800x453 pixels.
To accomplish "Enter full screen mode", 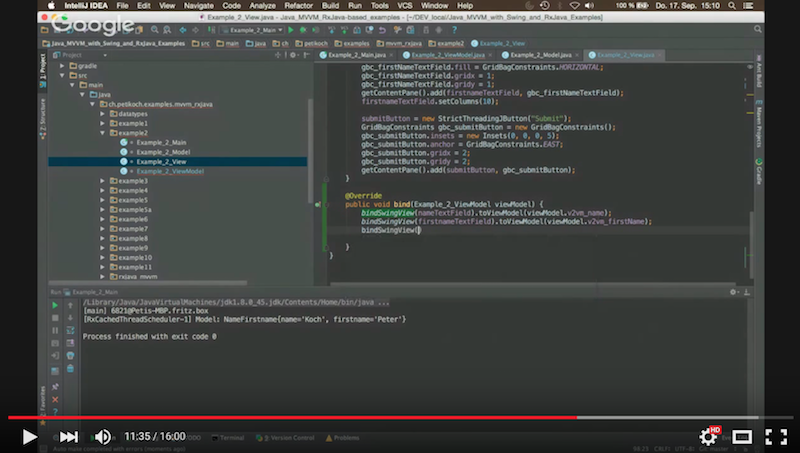I will point(776,437).
